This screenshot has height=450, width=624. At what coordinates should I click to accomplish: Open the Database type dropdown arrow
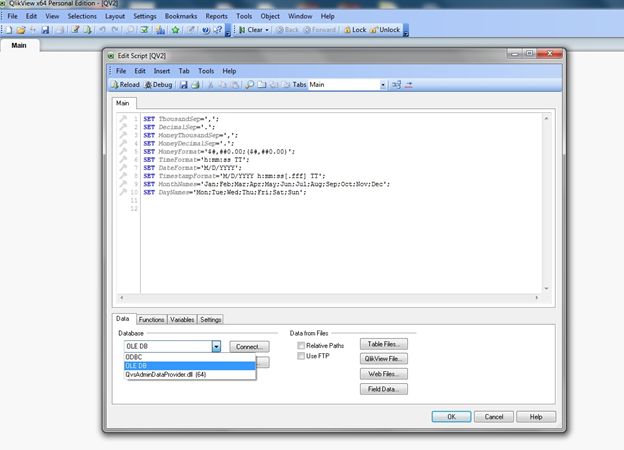coord(216,347)
